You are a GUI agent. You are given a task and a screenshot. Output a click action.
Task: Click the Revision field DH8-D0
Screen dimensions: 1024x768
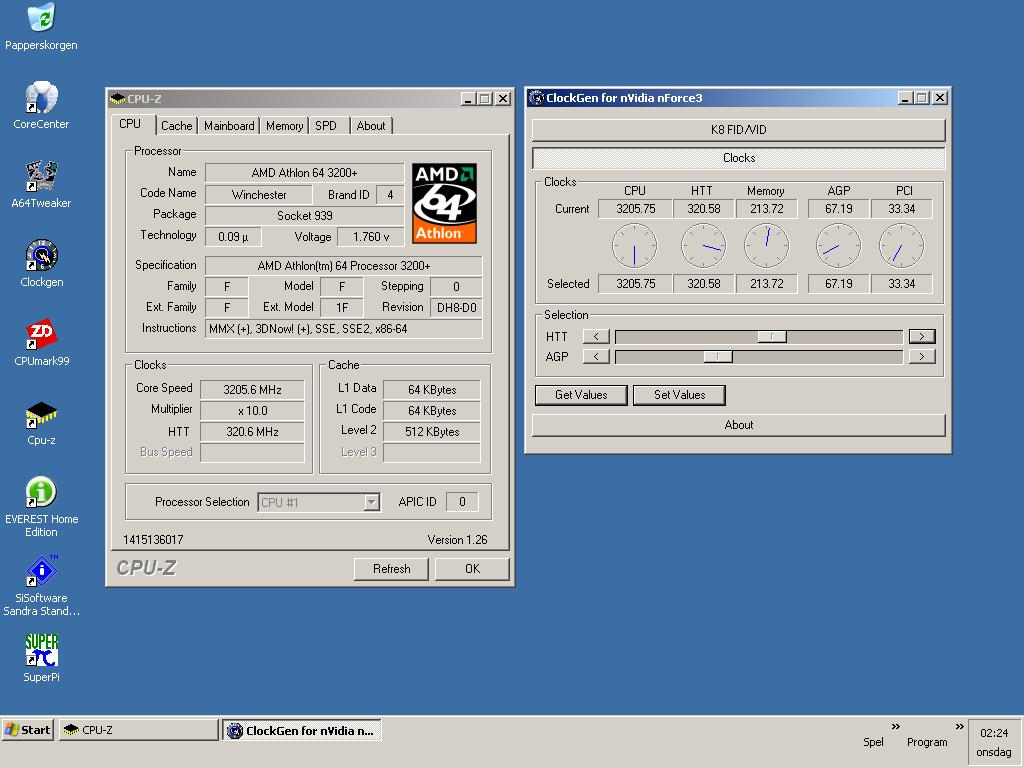(456, 308)
